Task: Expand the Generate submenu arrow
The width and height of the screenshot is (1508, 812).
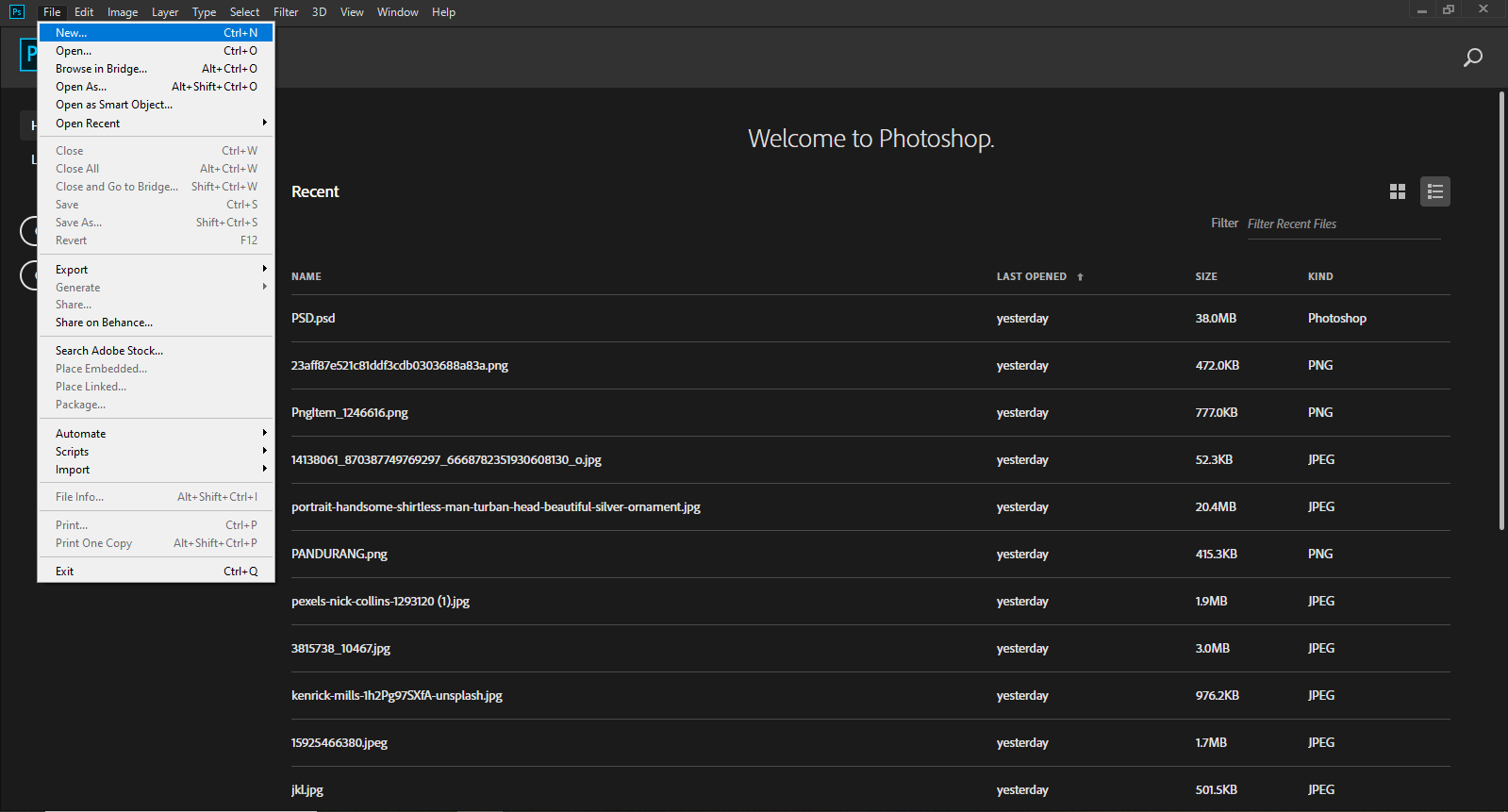Action: coord(265,287)
